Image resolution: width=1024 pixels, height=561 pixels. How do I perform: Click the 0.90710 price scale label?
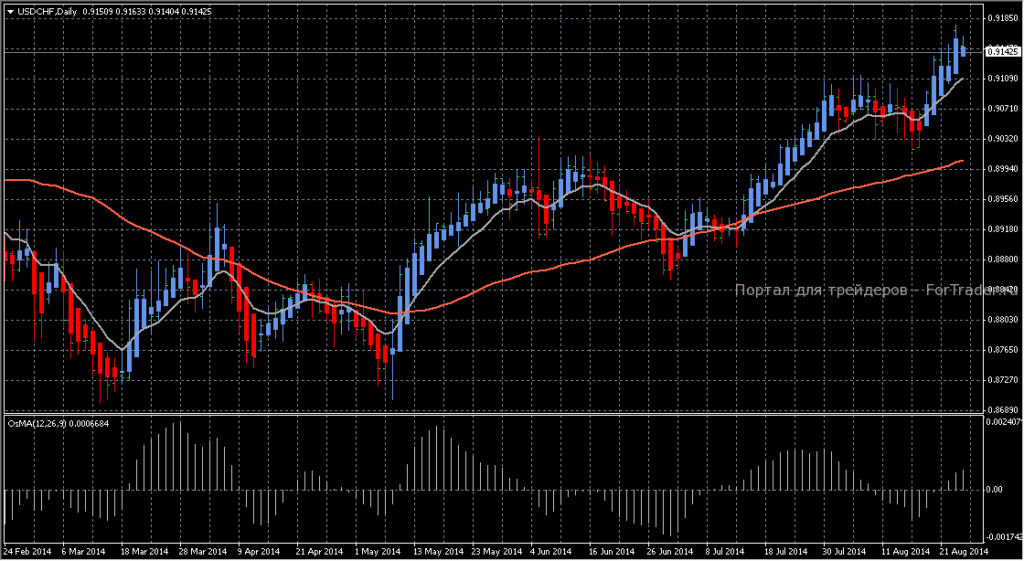click(1004, 109)
